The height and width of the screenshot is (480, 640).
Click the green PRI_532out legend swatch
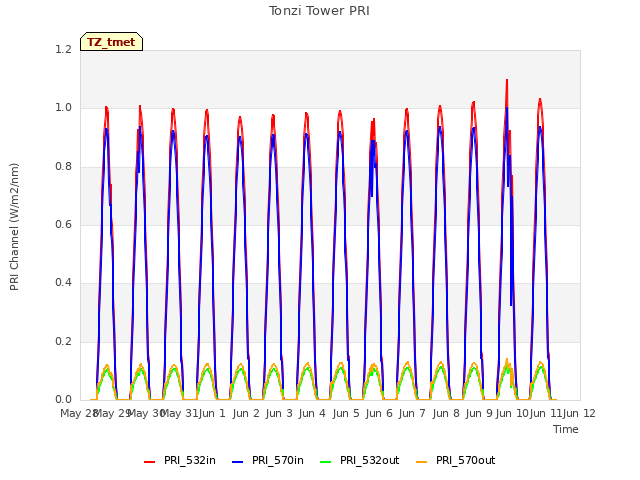[326, 461]
